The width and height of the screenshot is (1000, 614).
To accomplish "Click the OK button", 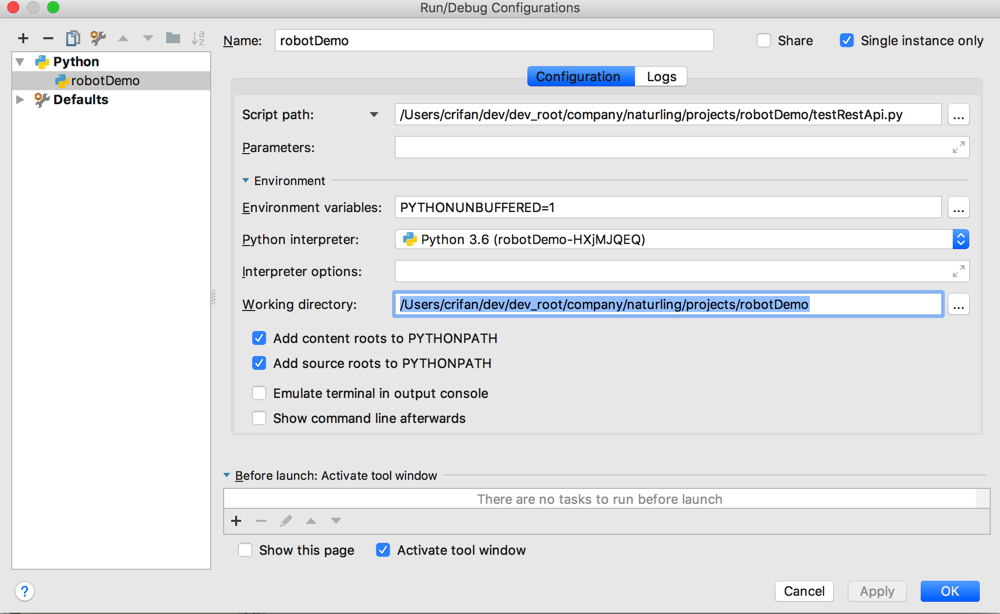I will coord(949,591).
